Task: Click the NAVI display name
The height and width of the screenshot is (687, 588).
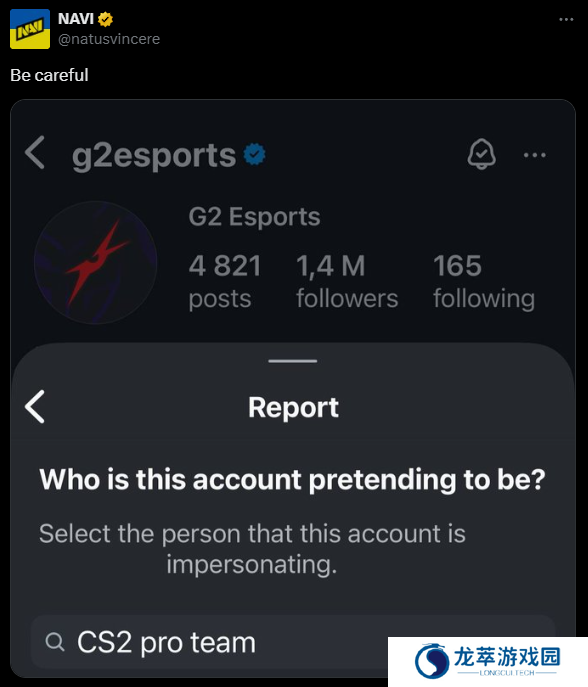Action: click(76, 19)
